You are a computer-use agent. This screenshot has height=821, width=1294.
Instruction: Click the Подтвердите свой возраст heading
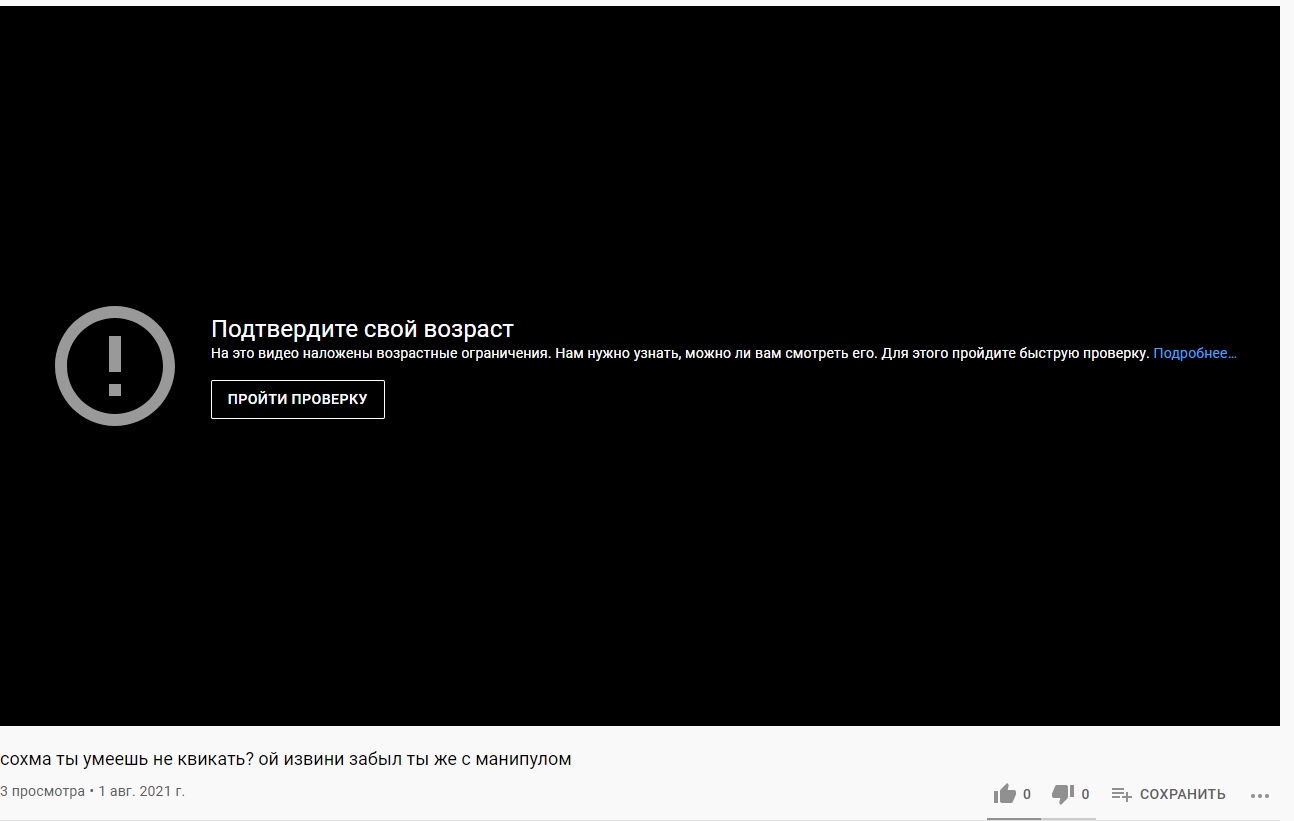coord(362,329)
